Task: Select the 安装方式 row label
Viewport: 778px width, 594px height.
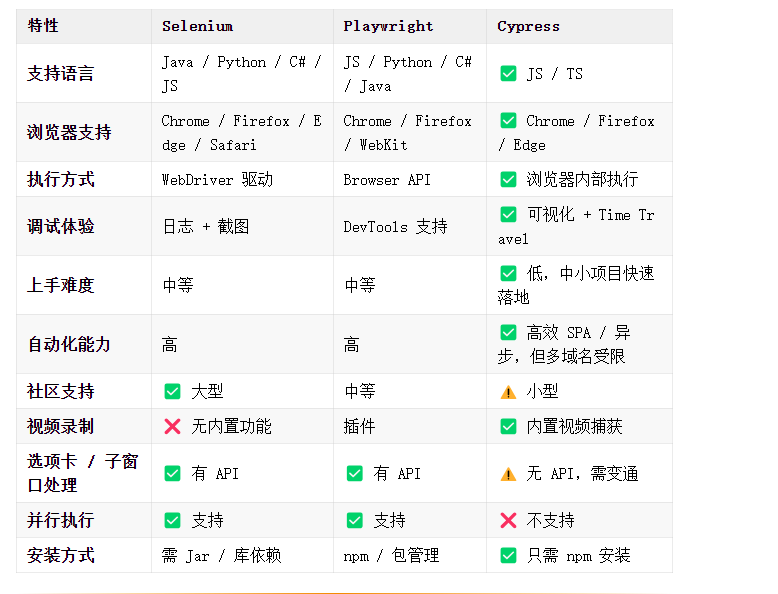Action: [x=61, y=555]
